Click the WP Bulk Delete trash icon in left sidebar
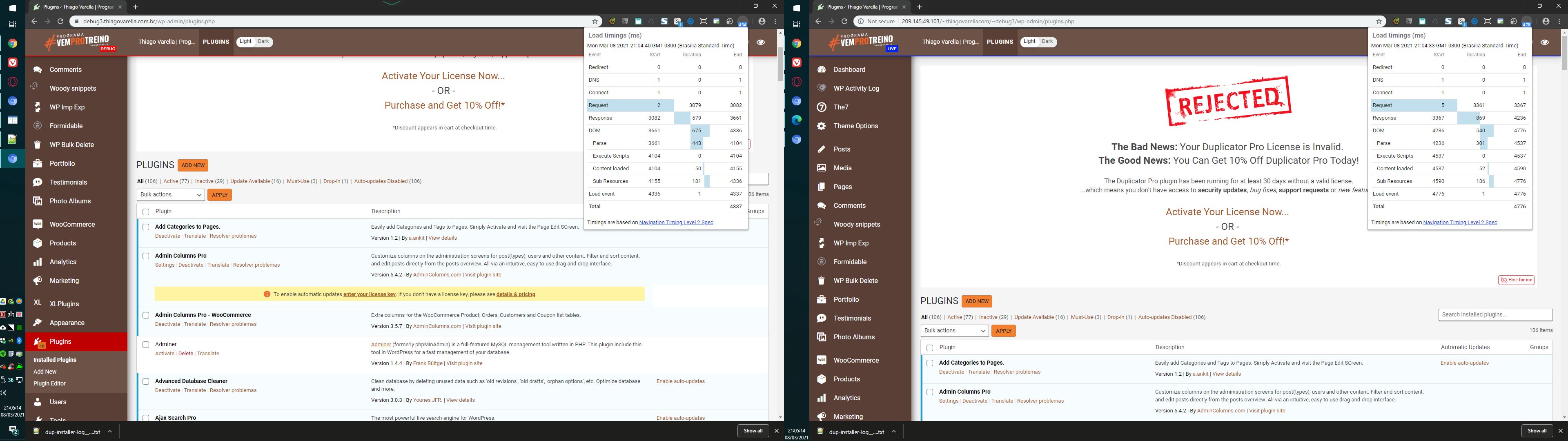The width and height of the screenshot is (1568, 441). pos(38,145)
